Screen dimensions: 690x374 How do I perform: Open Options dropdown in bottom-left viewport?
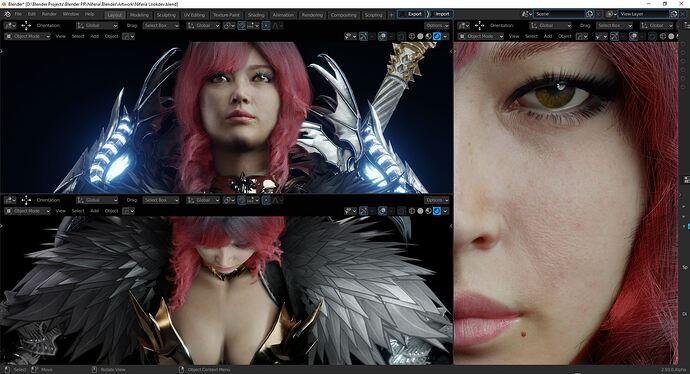(x=437, y=200)
